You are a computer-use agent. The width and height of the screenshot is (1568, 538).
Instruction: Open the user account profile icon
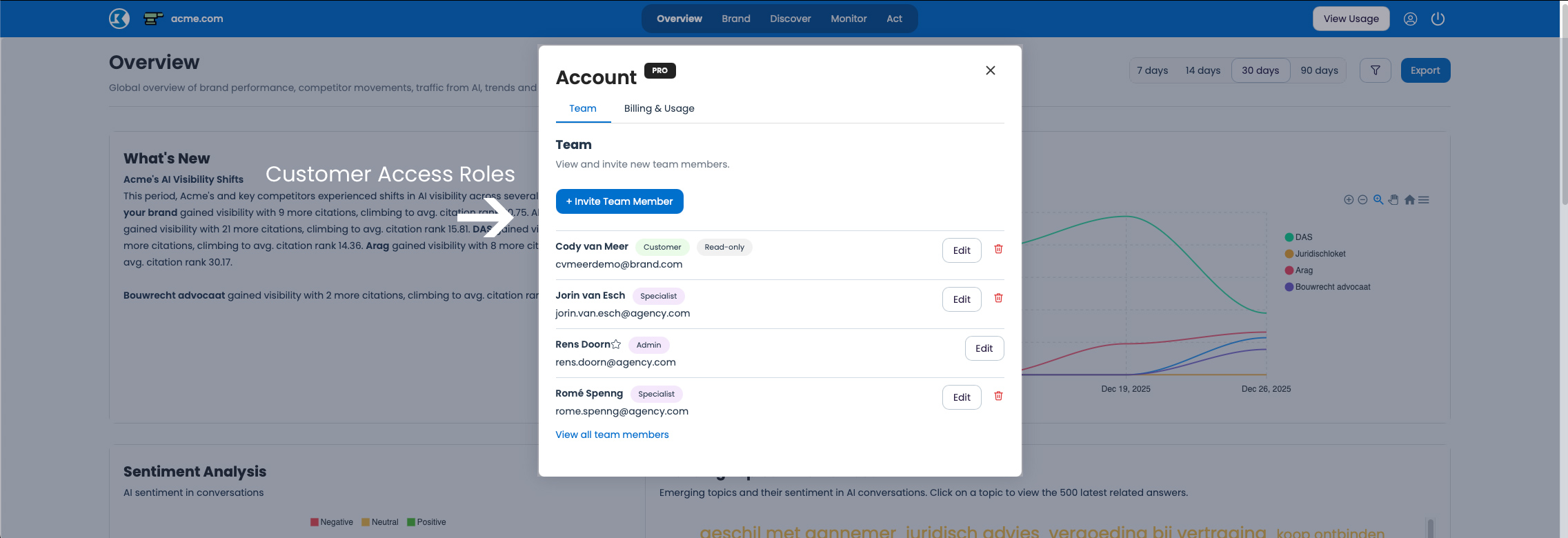[x=1410, y=19]
